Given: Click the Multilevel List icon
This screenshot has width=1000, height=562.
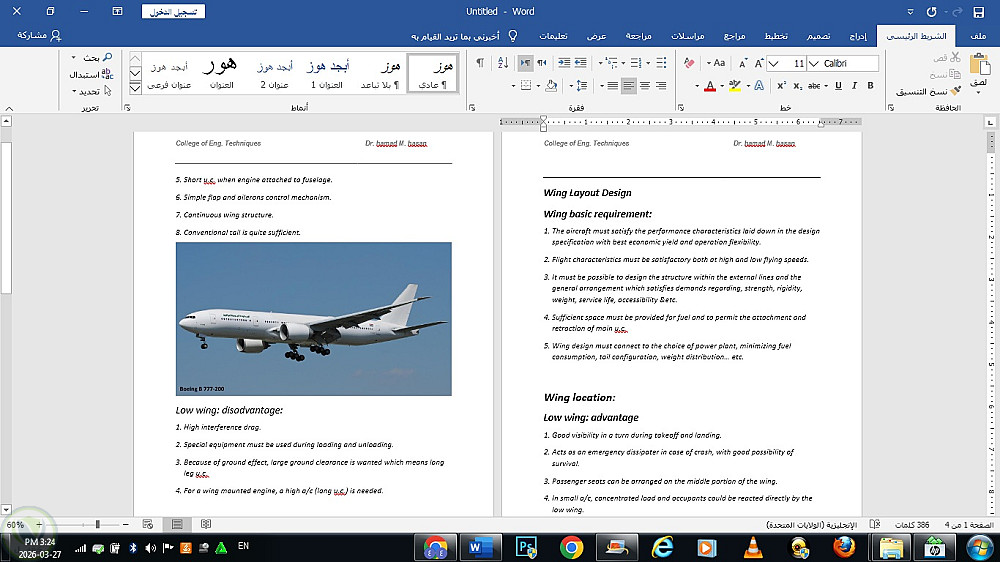Looking at the screenshot, I should pos(611,63).
